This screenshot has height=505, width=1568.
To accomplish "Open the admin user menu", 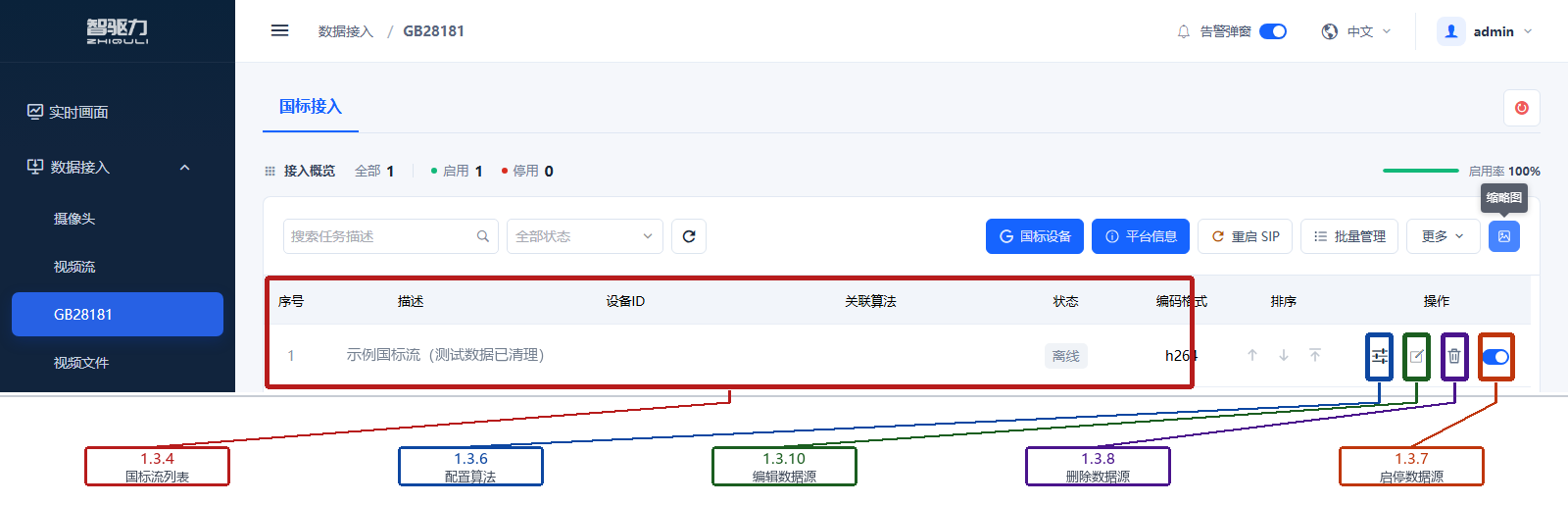I will [1485, 31].
